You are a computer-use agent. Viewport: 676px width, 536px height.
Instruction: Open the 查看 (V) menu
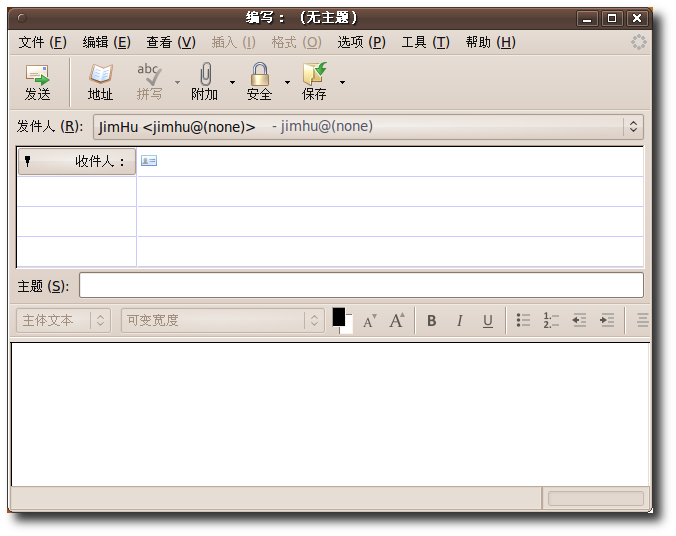(171, 42)
